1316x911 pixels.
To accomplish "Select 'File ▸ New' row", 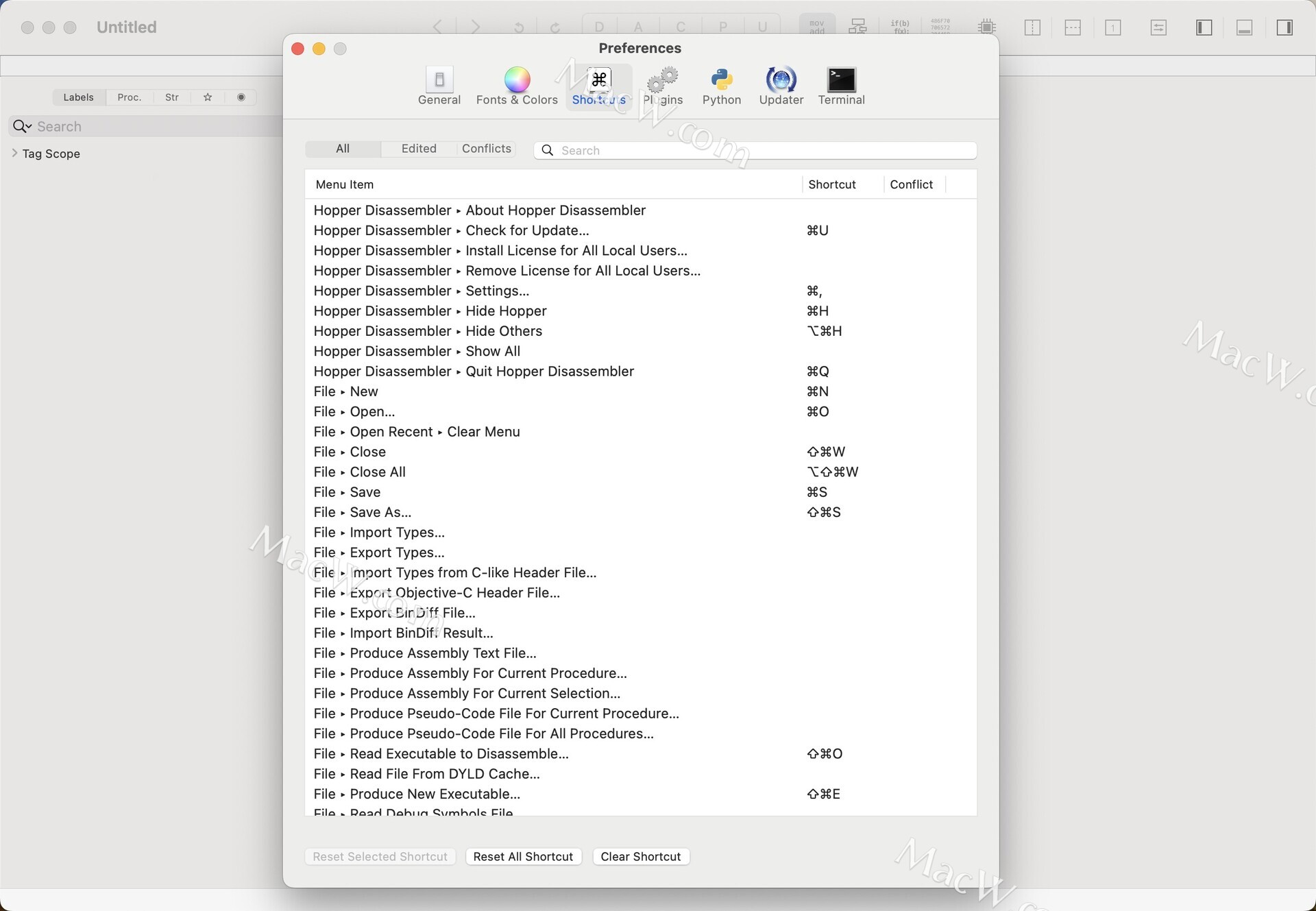I will click(x=641, y=391).
